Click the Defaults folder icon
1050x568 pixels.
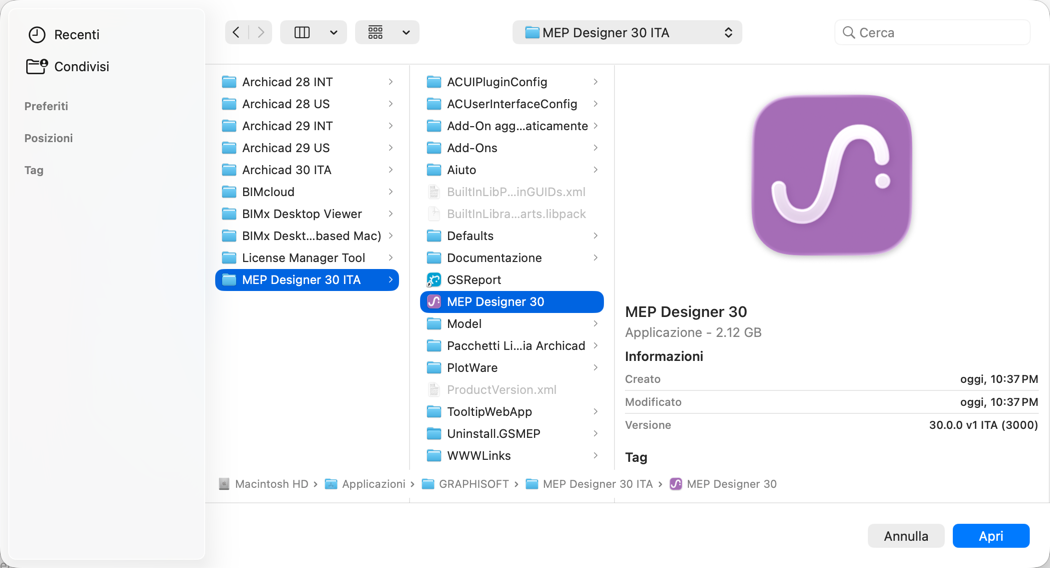pos(434,236)
